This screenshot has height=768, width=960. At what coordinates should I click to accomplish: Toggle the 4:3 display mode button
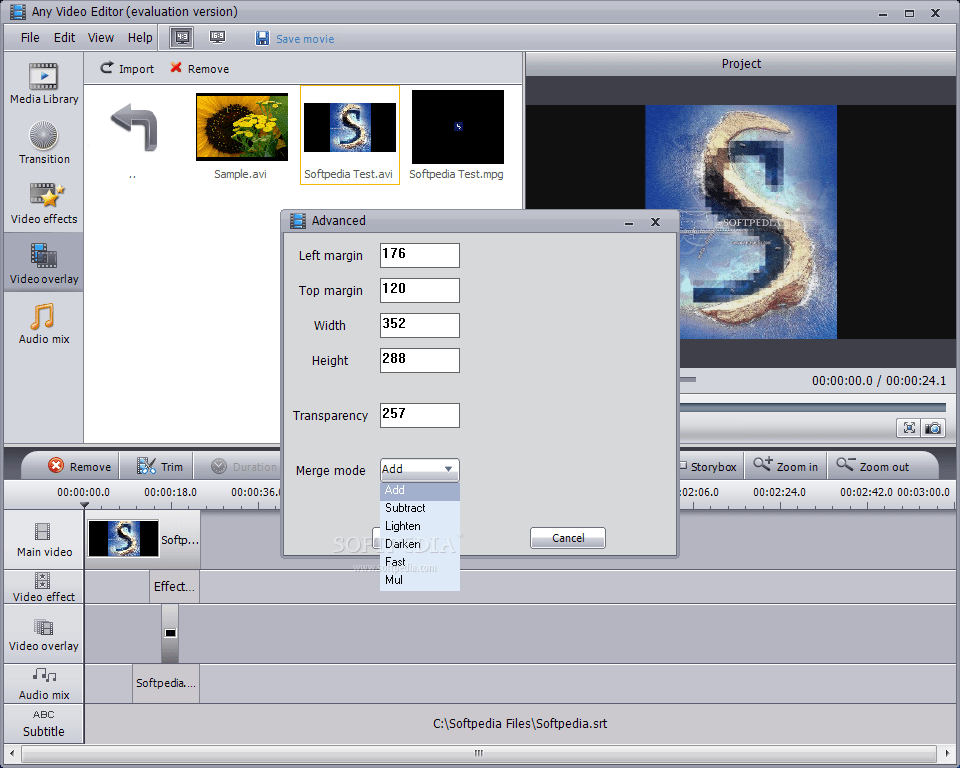coord(182,37)
